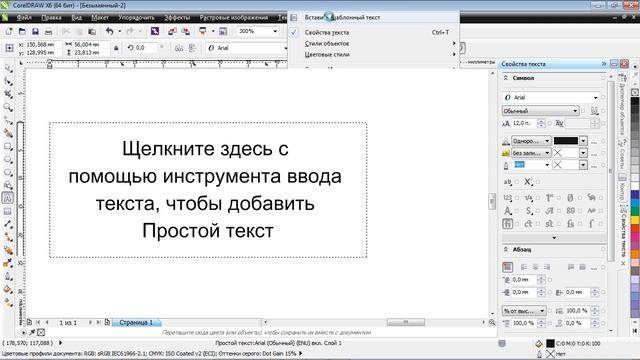
Task: Open the Файл menu
Action: click(24, 18)
